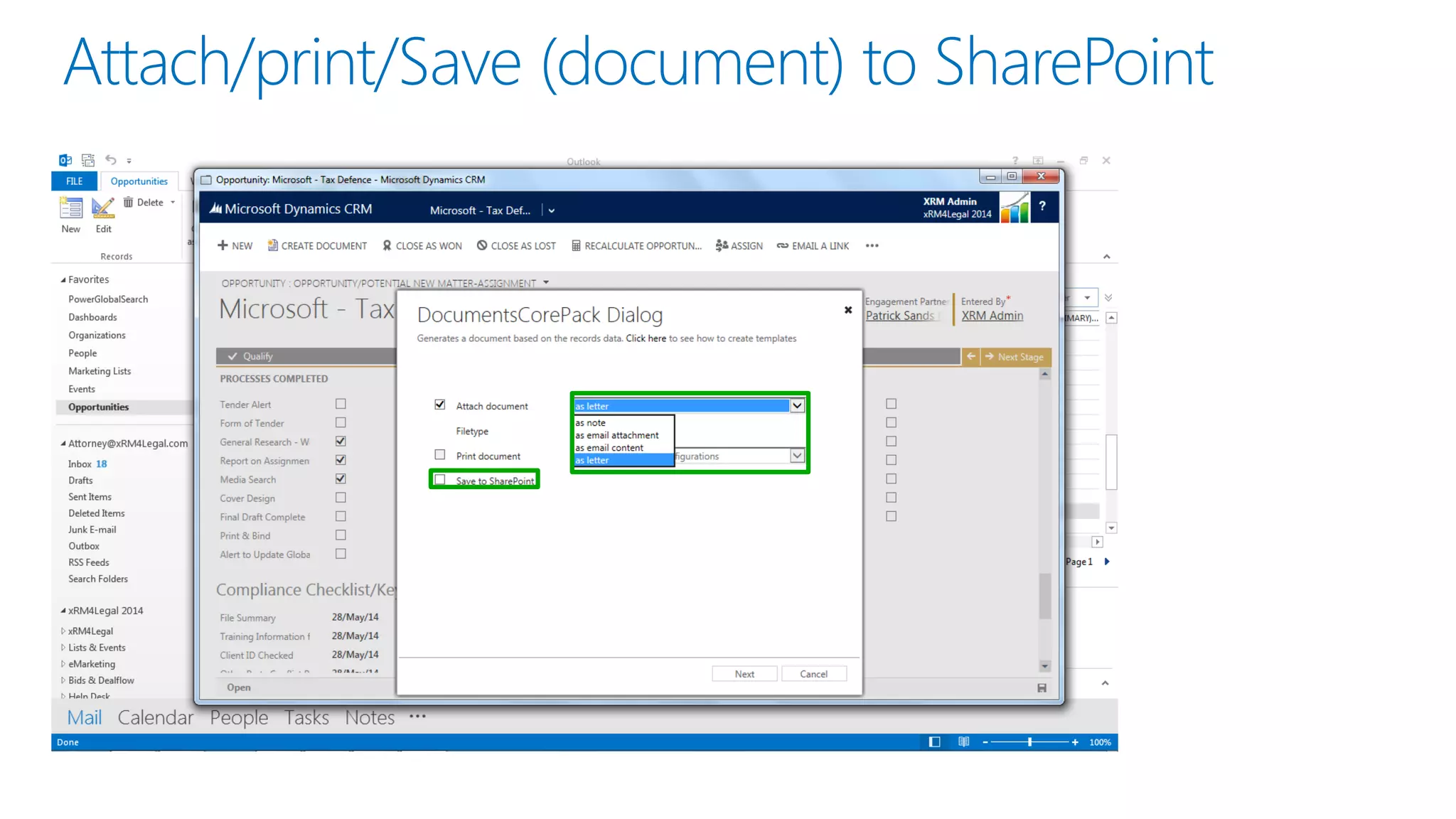
Task: Click the save disk icon in CRM footer
Action: pos(1042,687)
